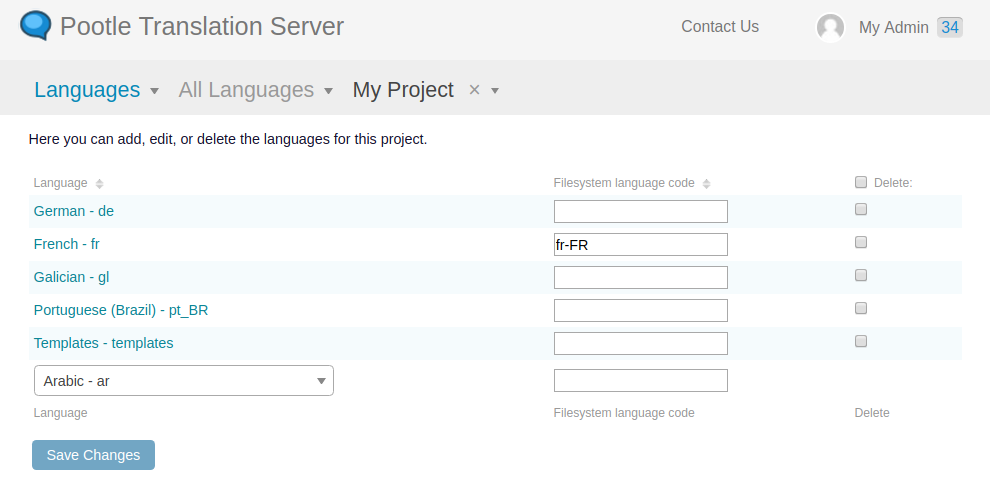Focus Galician filesystem code field
The width and height of the screenshot is (990, 489).
pos(641,277)
